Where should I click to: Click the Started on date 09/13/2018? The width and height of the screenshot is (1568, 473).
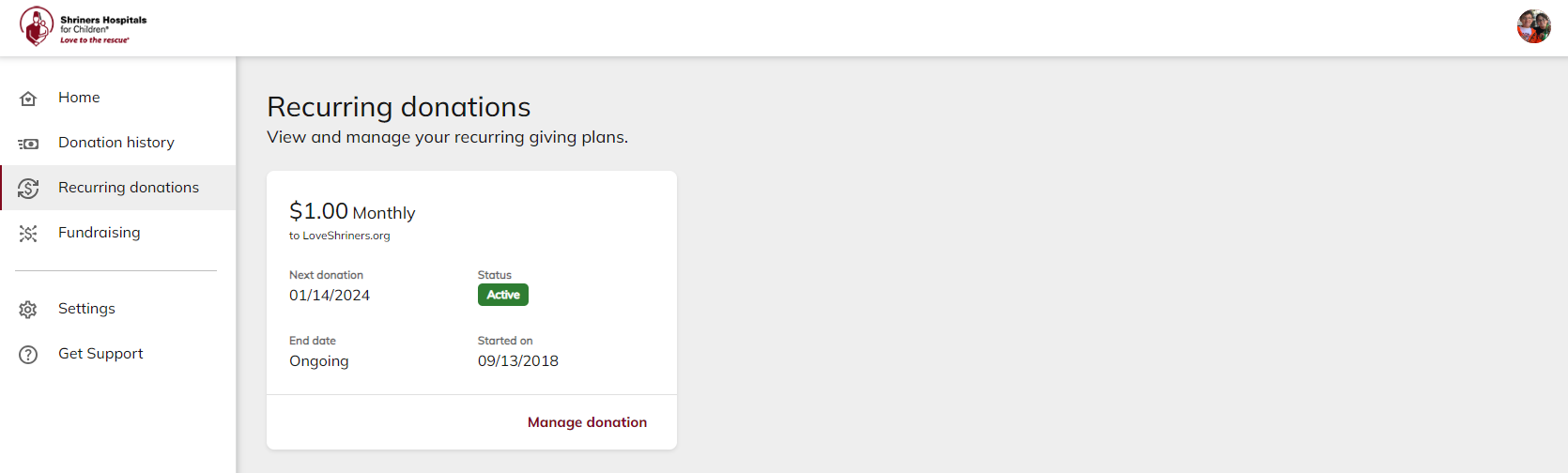(518, 361)
